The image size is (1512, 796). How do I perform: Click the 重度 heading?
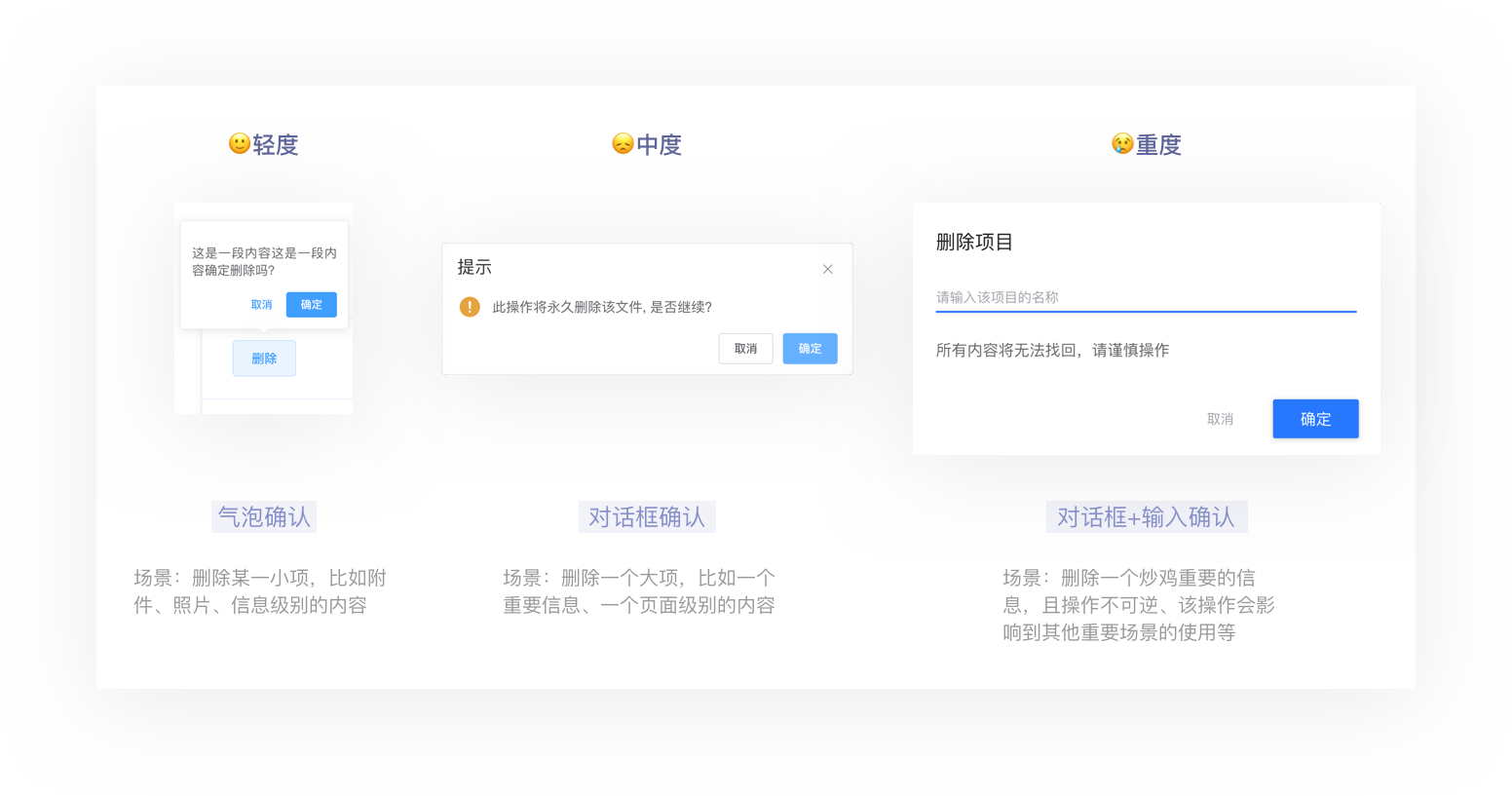click(x=1158, y=144)
